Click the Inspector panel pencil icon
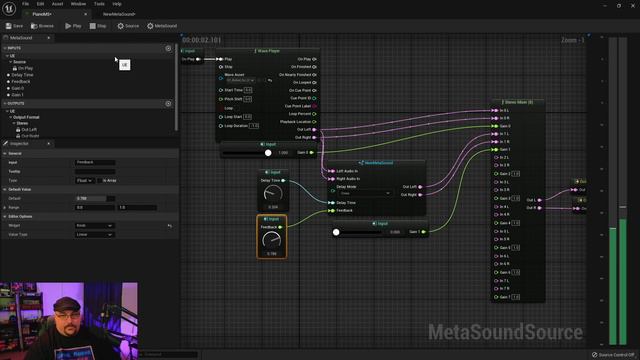The height and width of the screenshot is (360, 640). 5,144
